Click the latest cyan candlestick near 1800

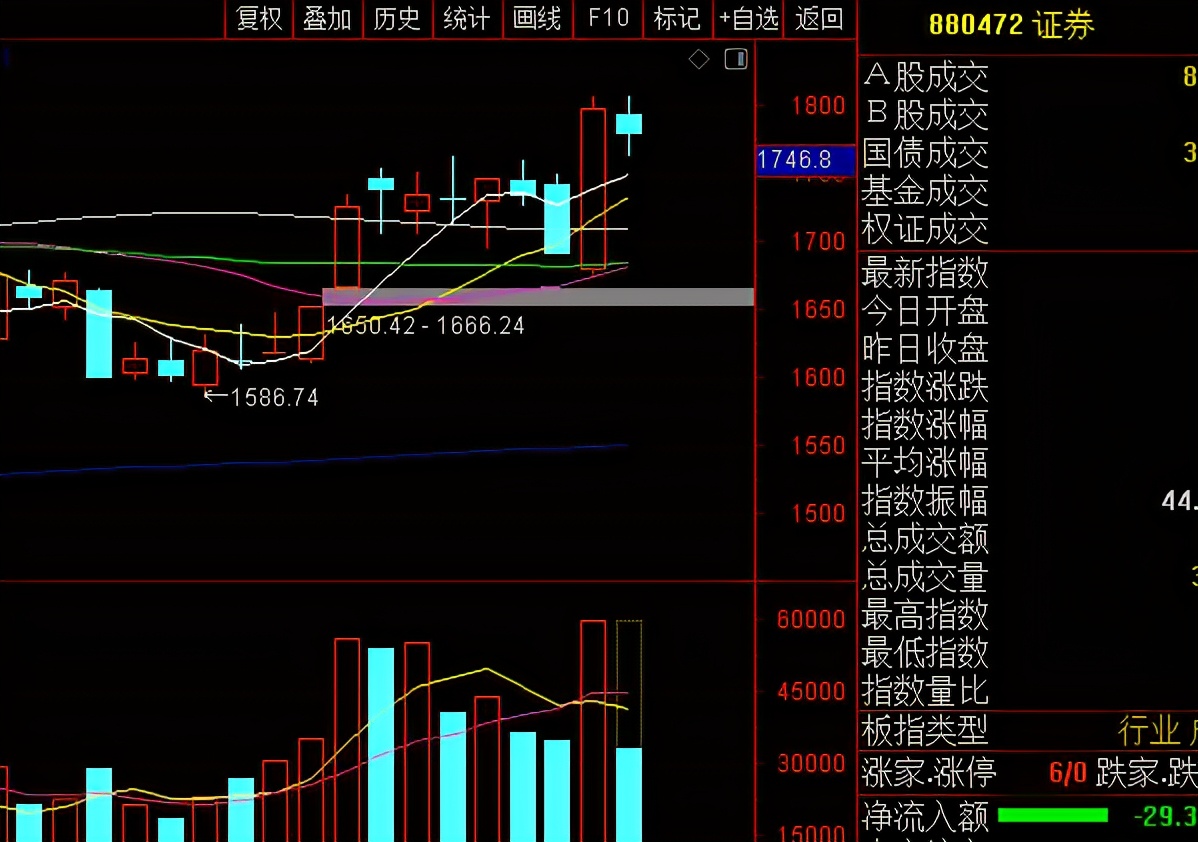point(629,124)
